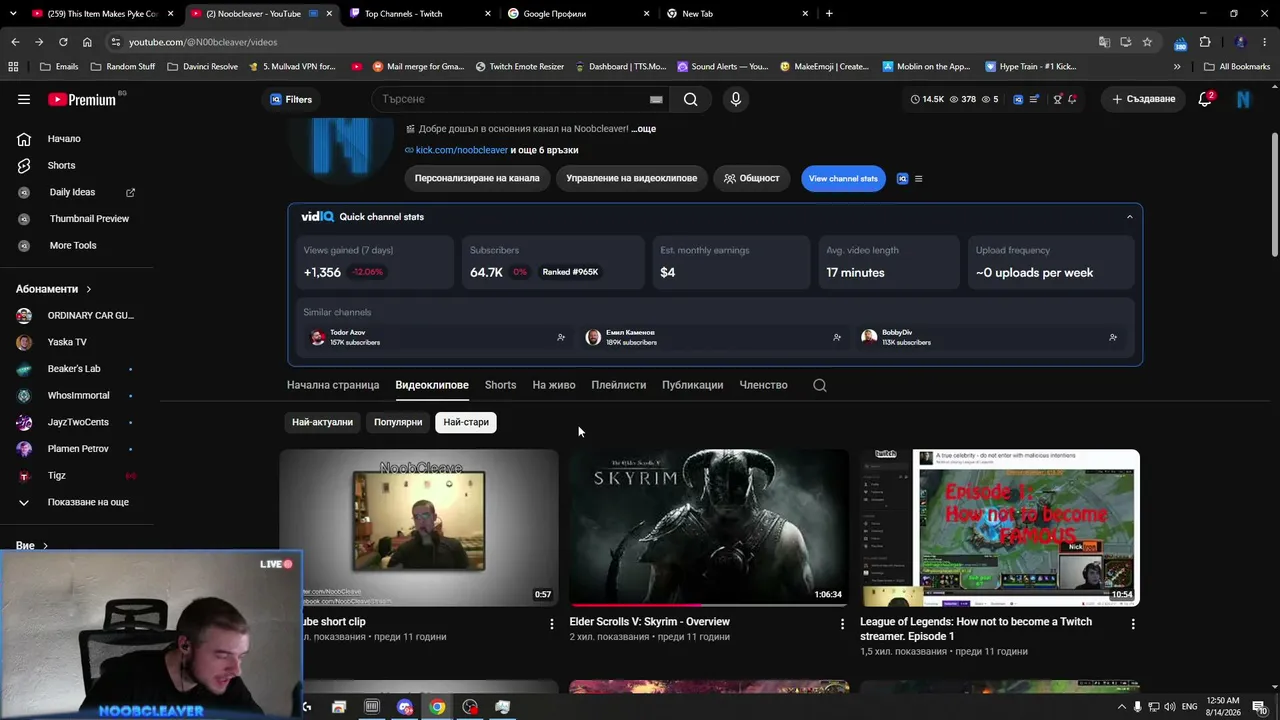This screenshot has height=720, width=1280.
Task: Expand the Вие section chevron
Action: coord(45,546)
